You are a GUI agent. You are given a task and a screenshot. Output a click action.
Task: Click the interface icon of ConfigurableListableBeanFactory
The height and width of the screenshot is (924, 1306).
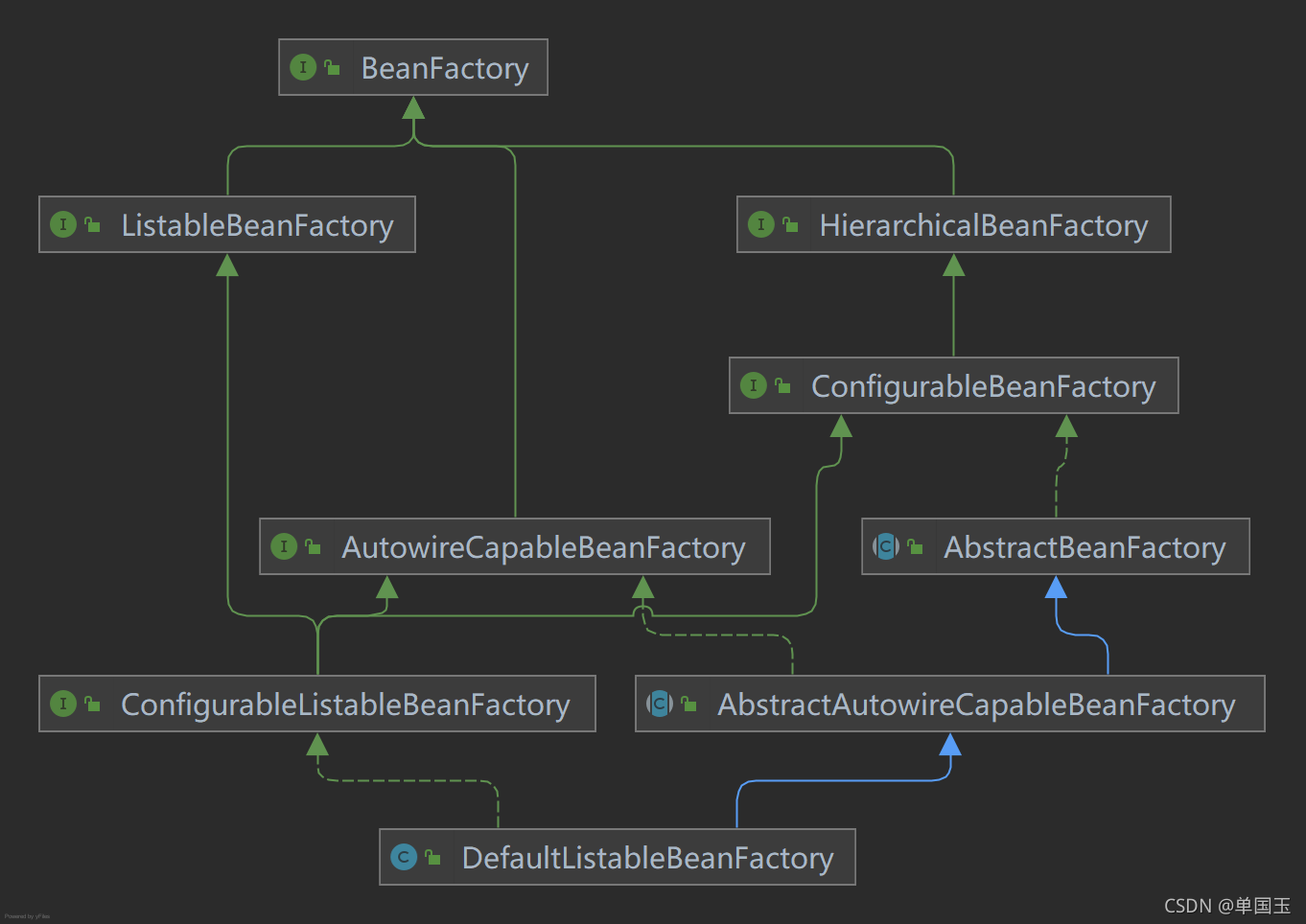63,704
